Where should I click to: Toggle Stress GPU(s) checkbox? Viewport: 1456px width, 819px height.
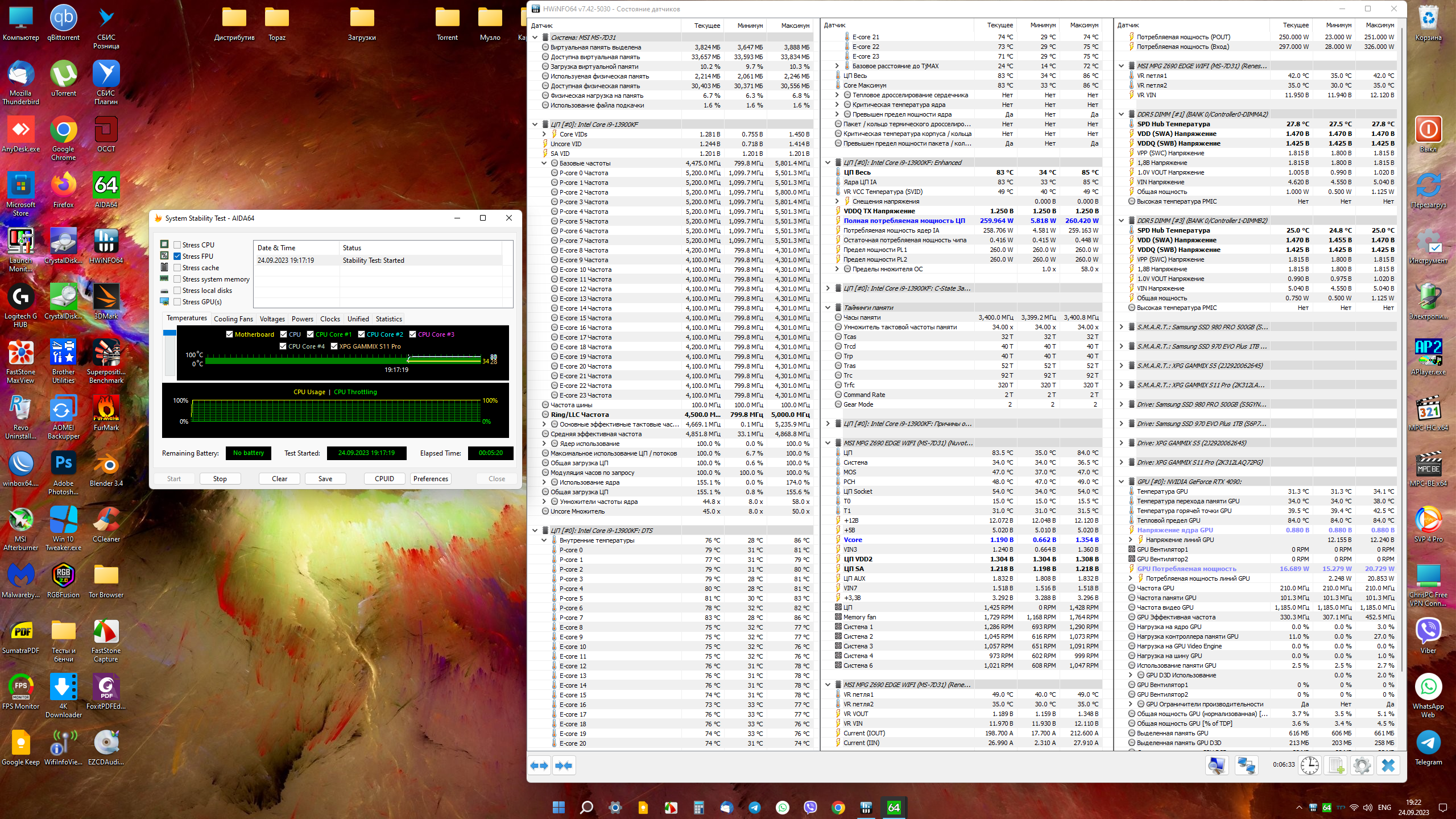point(177,302)
